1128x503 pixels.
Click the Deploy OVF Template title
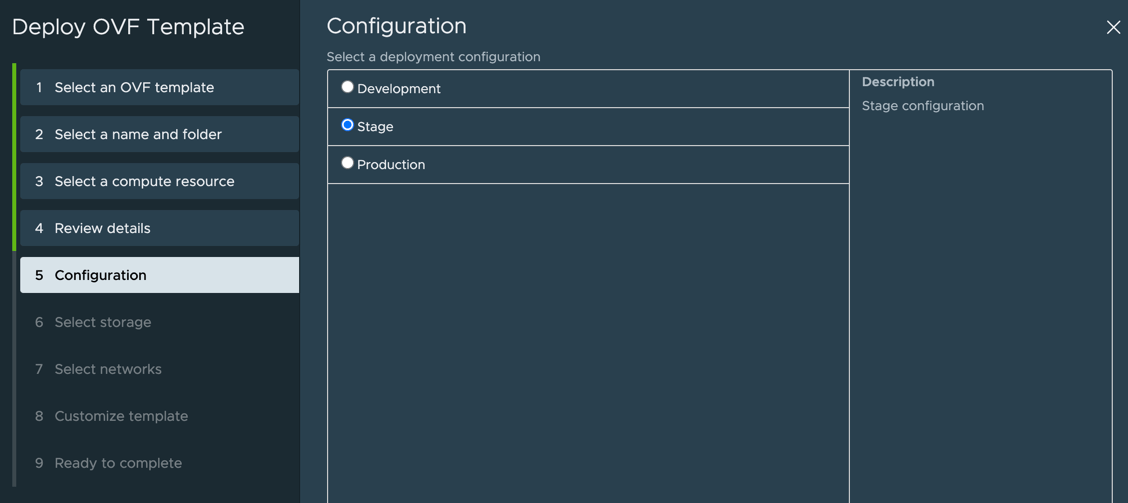click(x=128, y=27)
